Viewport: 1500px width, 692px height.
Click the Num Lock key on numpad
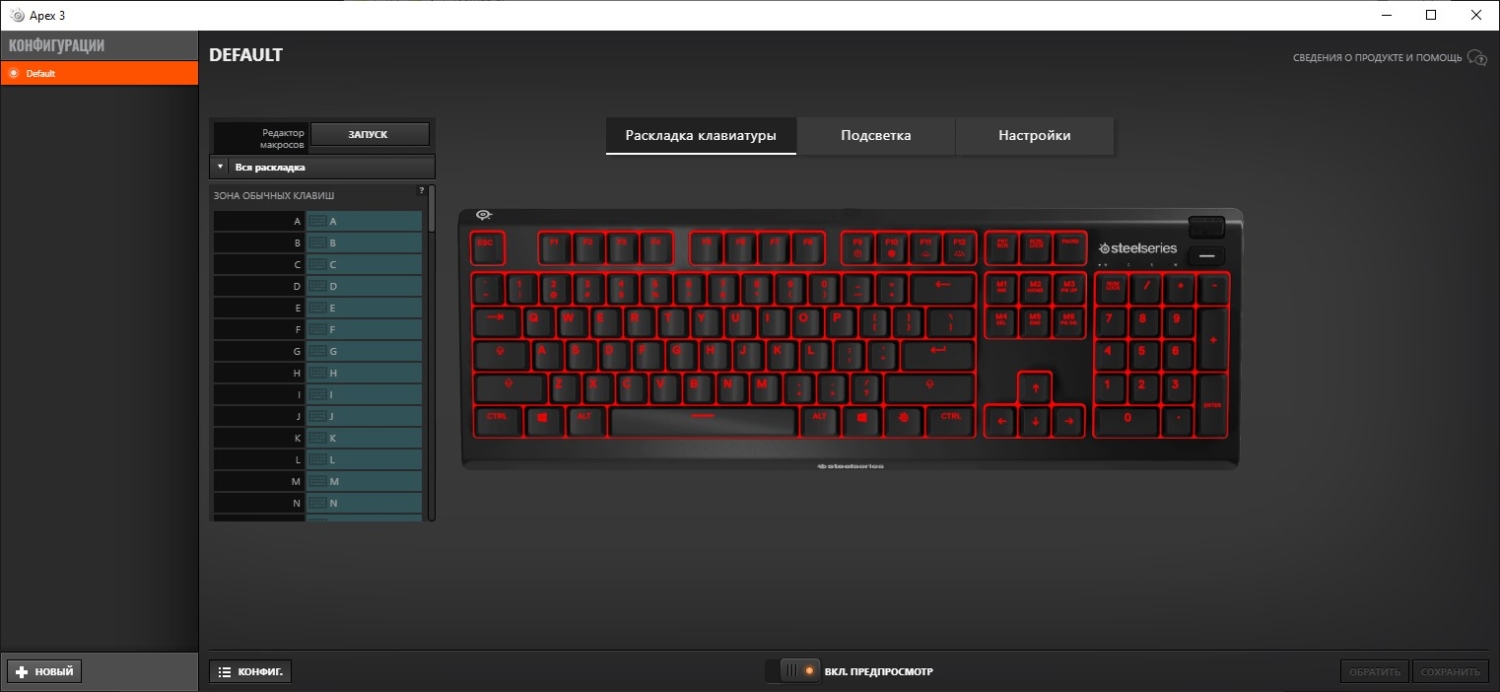pos(1112,288)
